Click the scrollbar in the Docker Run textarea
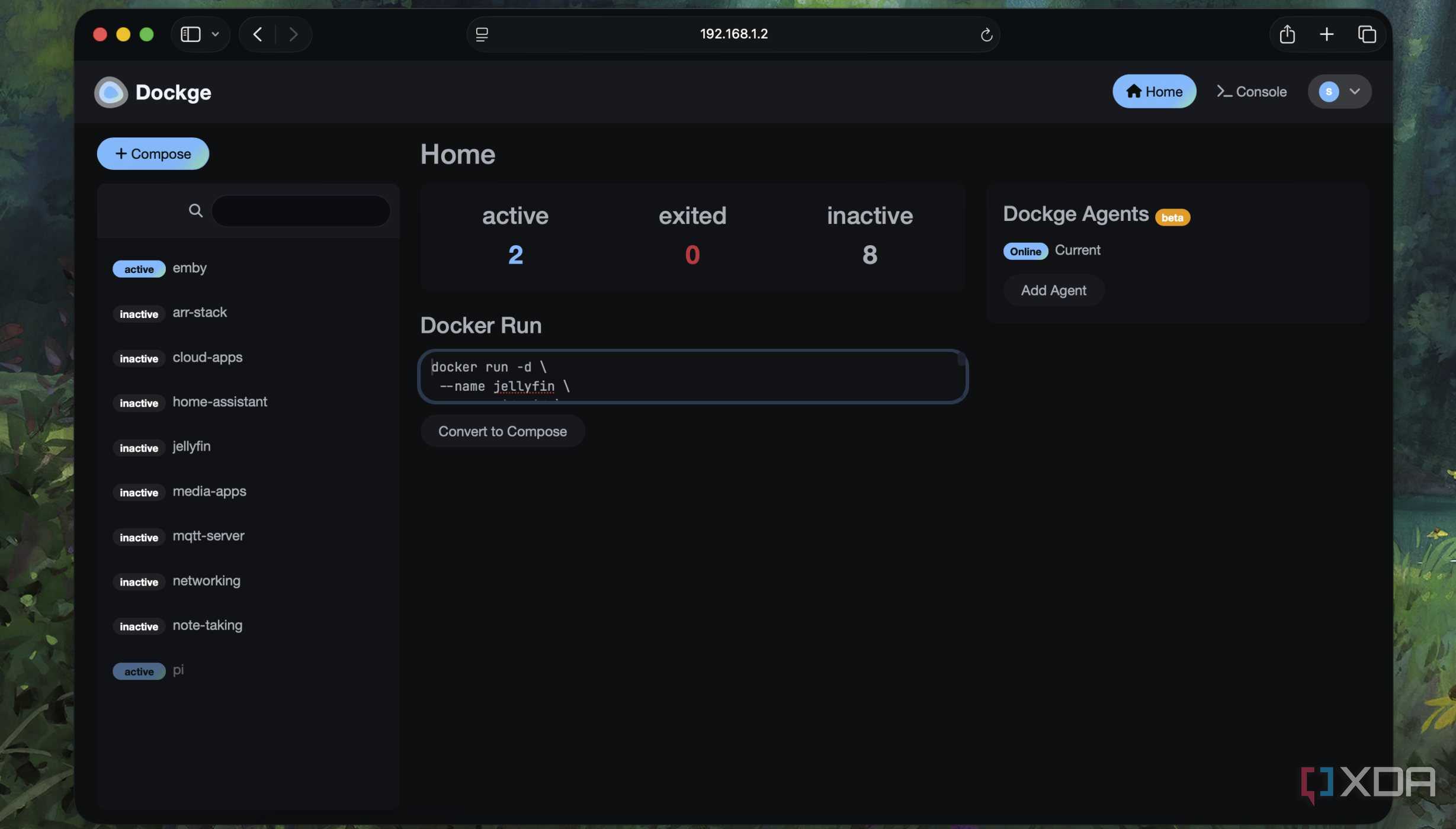Image resolution: width=1456 pixels, height=829 pixels. coord(961,359)
